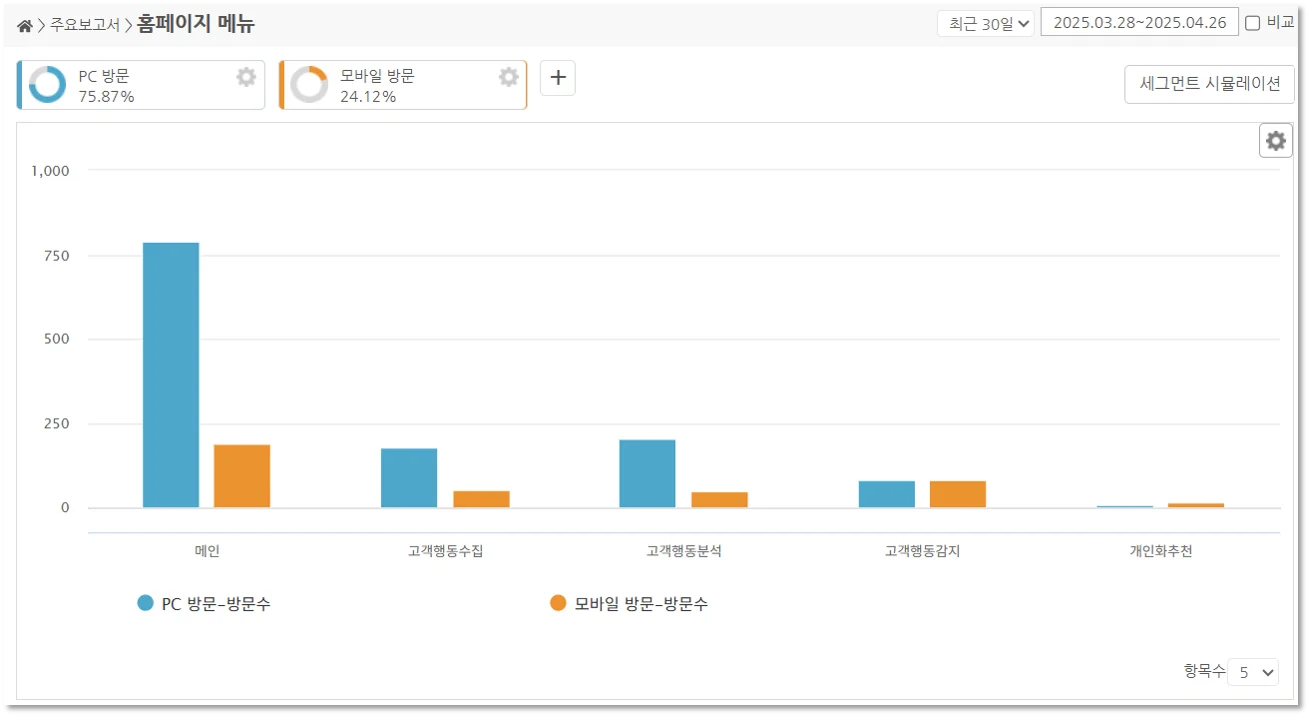Expand the 최근 30일 selector chevron

pos(1023,21)
